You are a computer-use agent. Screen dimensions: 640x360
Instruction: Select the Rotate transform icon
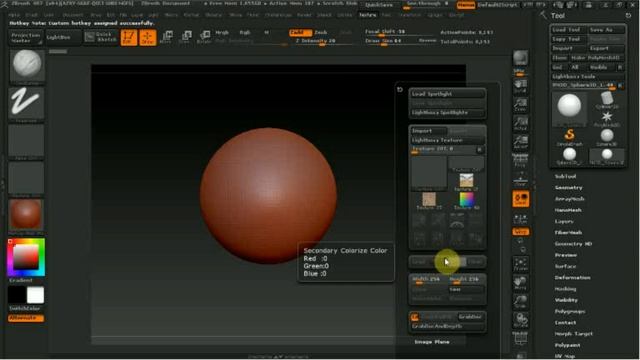point(204,37)
